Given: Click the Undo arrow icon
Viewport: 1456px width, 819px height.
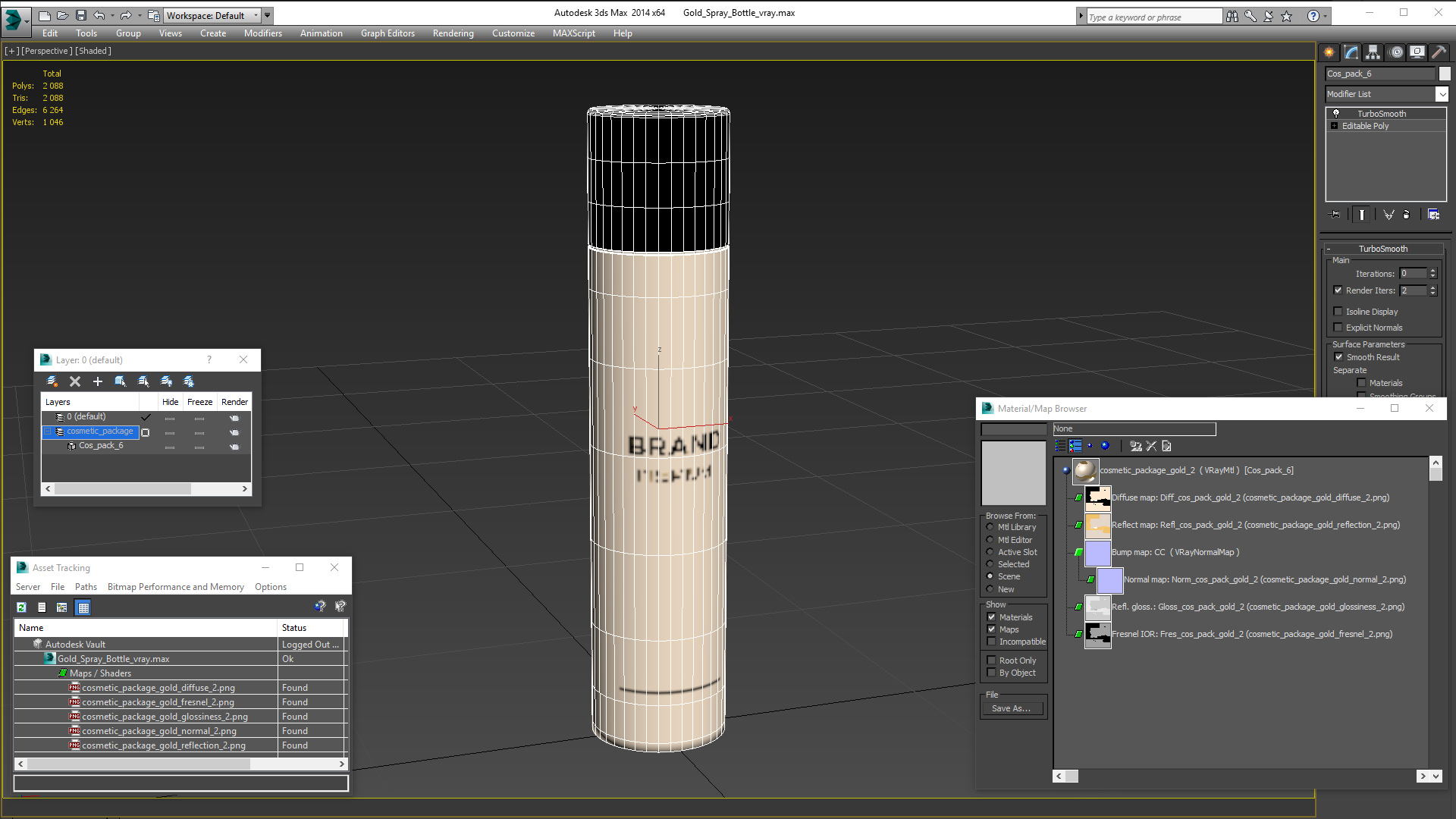Looking at the screenshot, I should point(99,15).
